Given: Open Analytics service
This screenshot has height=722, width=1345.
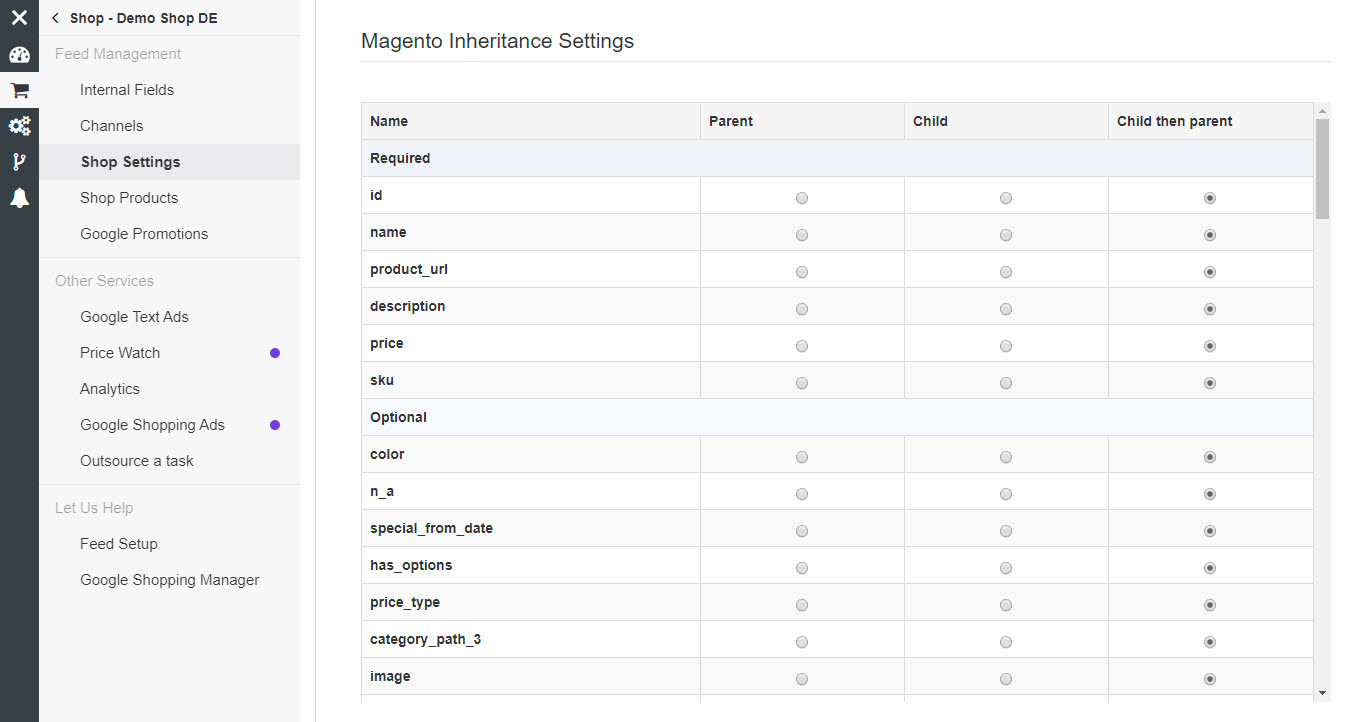Looking at the screenshot, I should click(x=110, y=389).
